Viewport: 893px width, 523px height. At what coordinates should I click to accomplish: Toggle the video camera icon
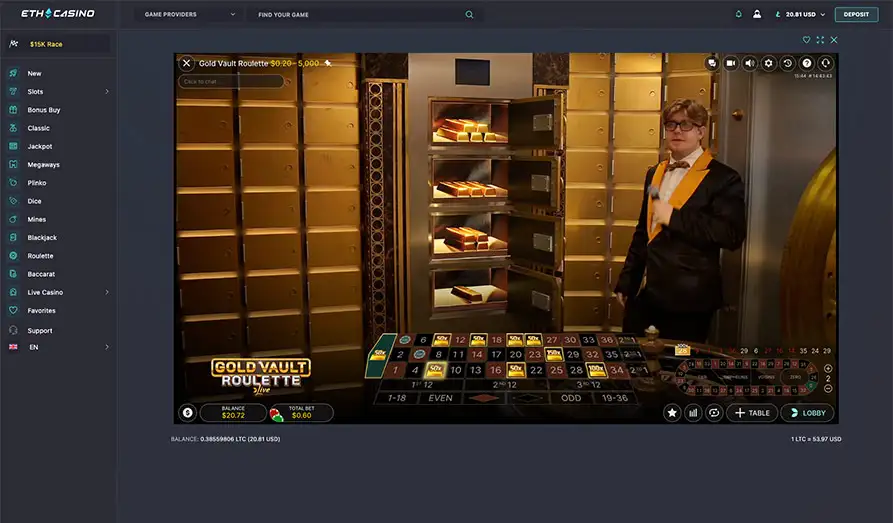click(x=731, y=63)
